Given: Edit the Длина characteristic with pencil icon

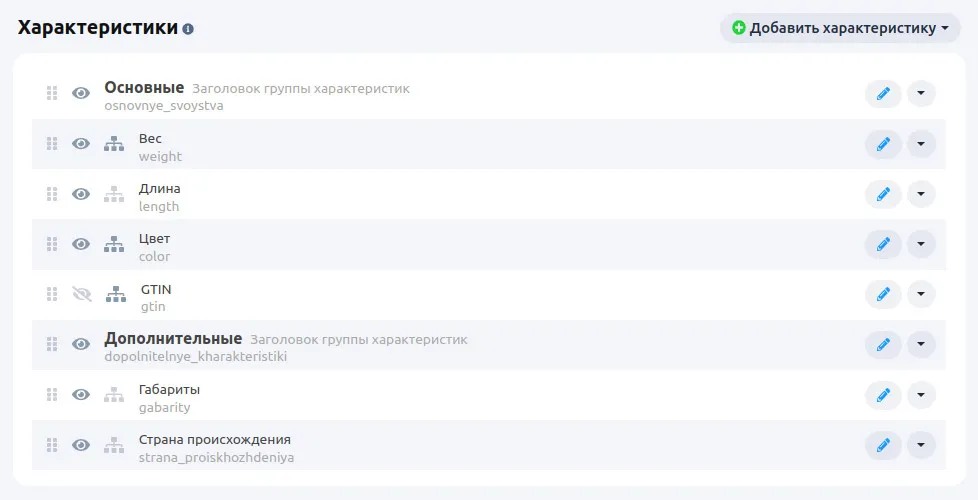Looking at the screenshot, I should tap(882, 194).
